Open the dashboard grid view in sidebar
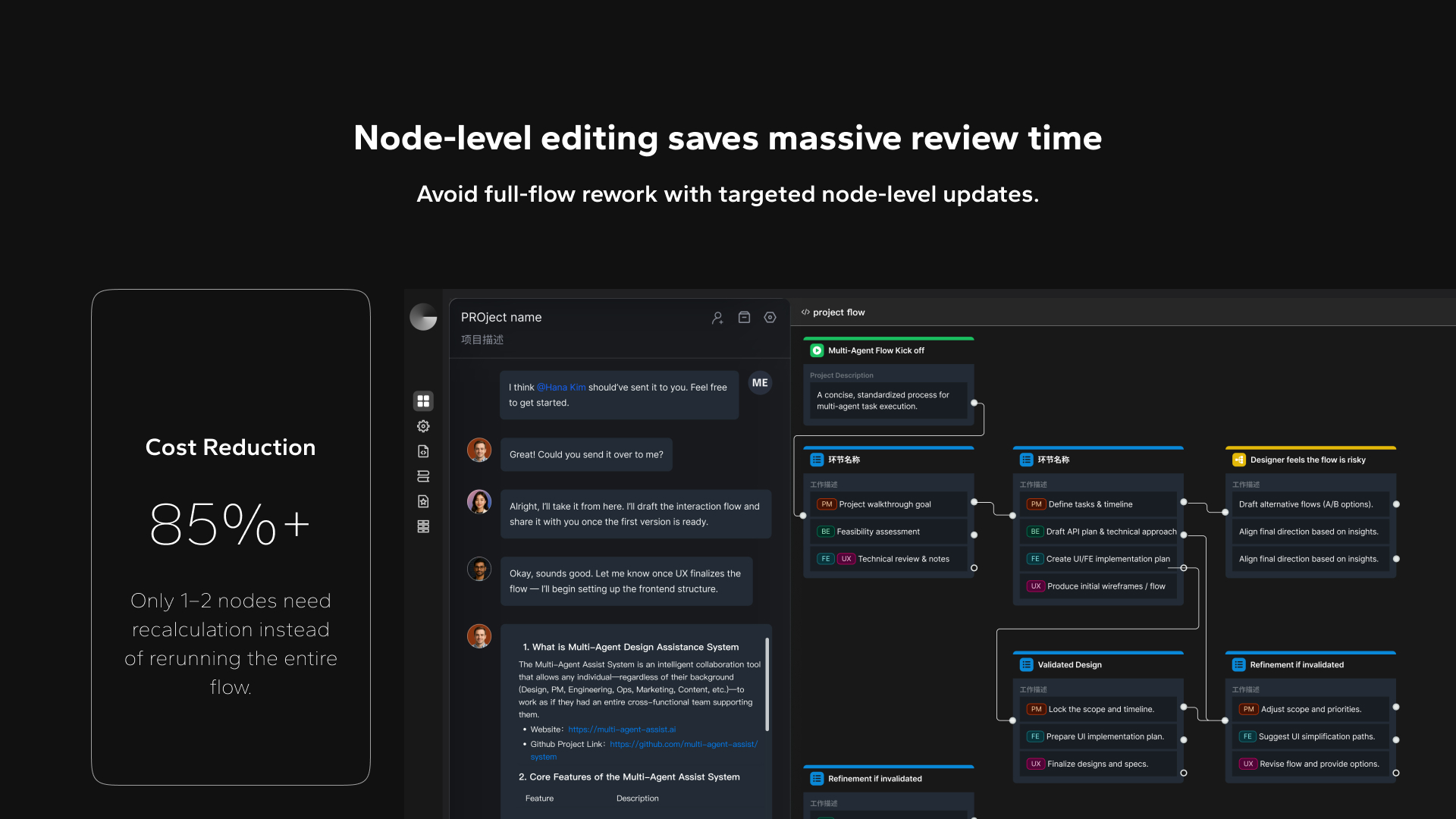The height and width of the screenshot is (819, 1456). tap(423, 400)
